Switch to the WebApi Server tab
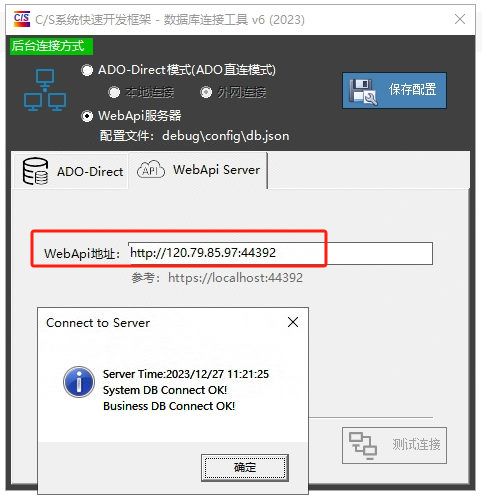This screenshot has height=501, width=482. 198,170
